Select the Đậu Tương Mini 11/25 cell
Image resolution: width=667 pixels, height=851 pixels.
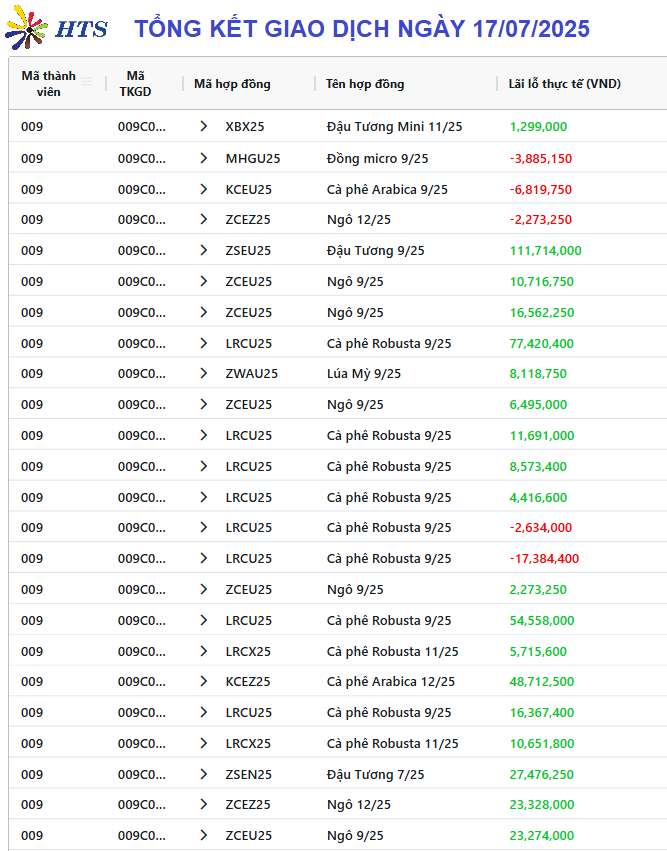(x=395, y=126)
